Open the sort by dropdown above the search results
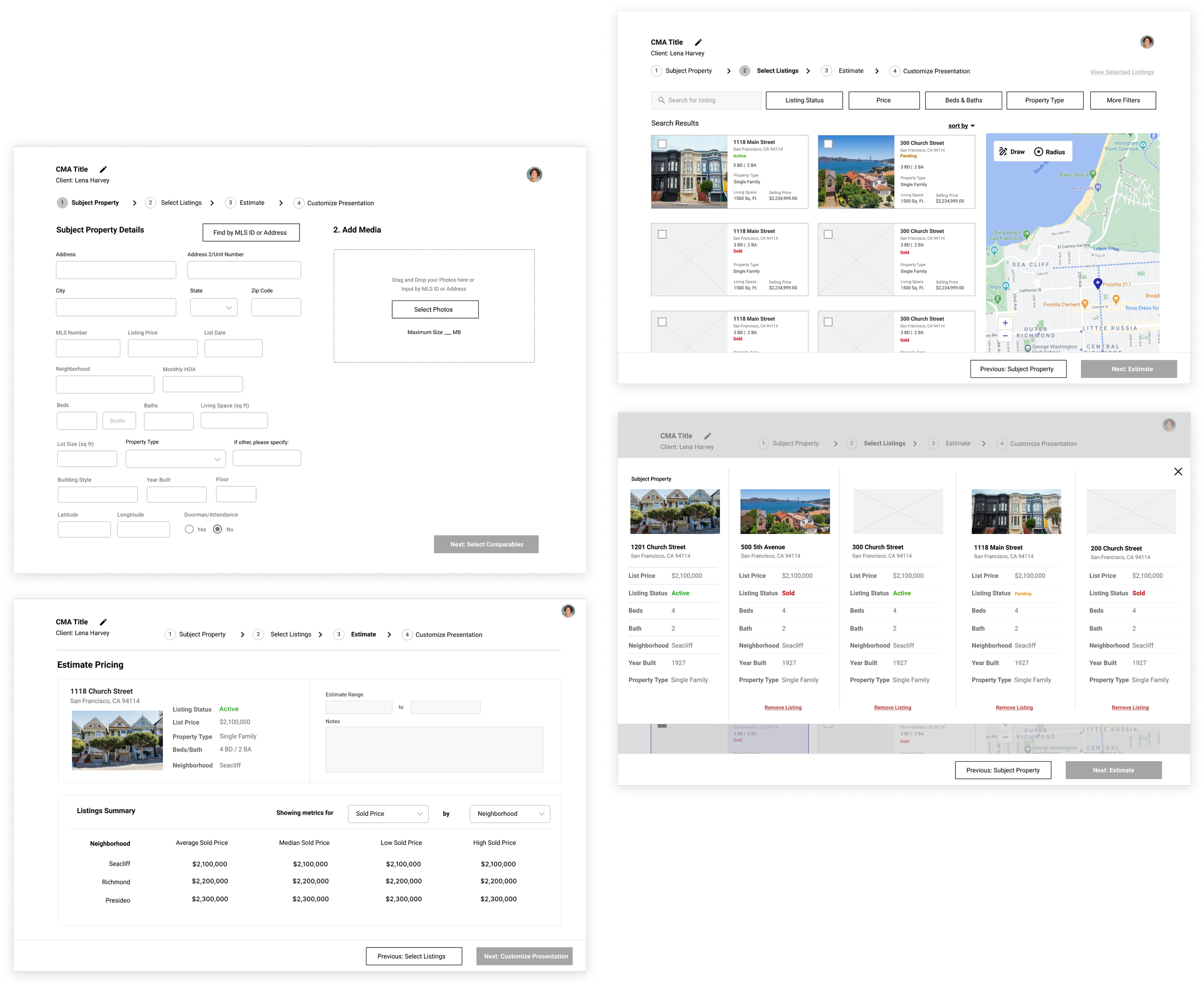Screen dimensions: 1204x987 click(x=961, y=126)
